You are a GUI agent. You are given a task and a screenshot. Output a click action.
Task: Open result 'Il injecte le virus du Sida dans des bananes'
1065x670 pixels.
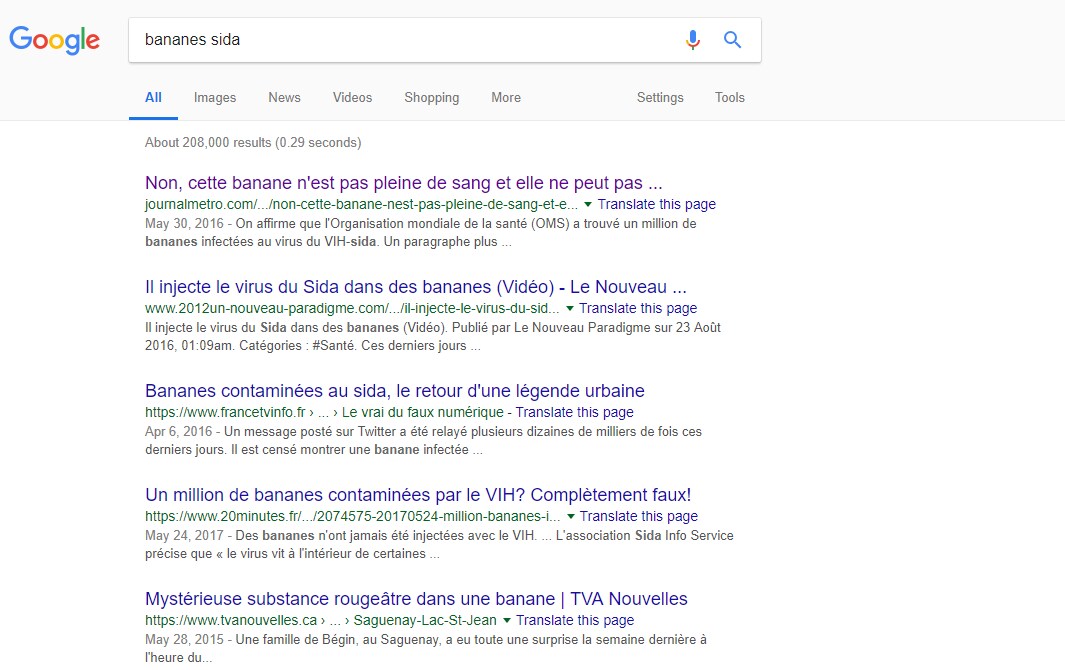point(416,287)
